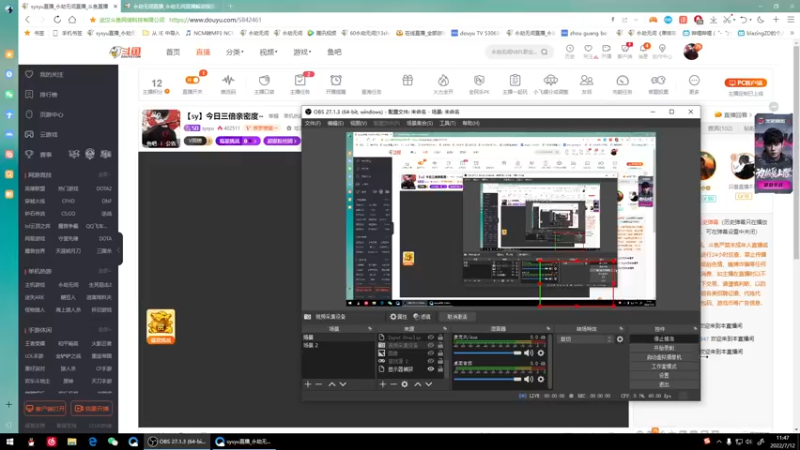Open the 开播提醒 alarm clock icon
Image resolution: width=800 pixels, height=450 pixels.
coord(336,80)
